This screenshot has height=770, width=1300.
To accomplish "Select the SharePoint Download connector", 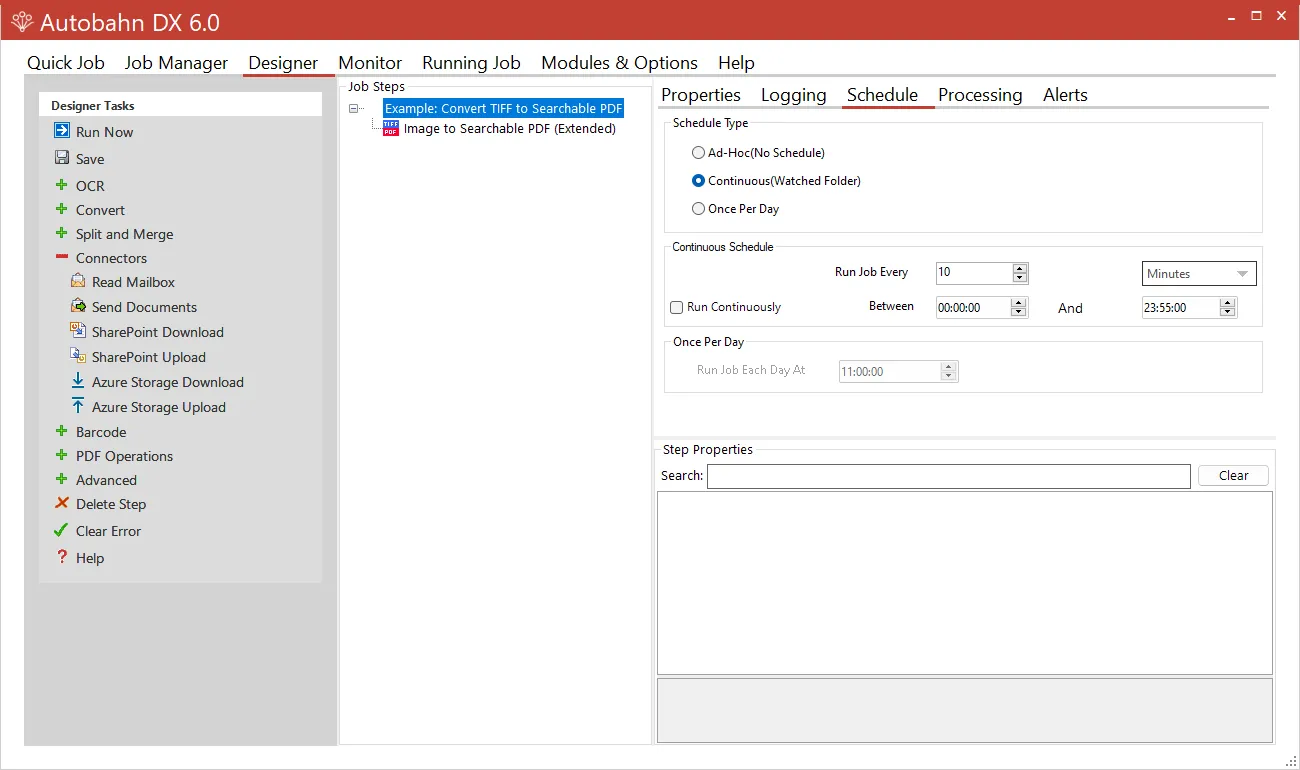I will (x=157, y=332).
